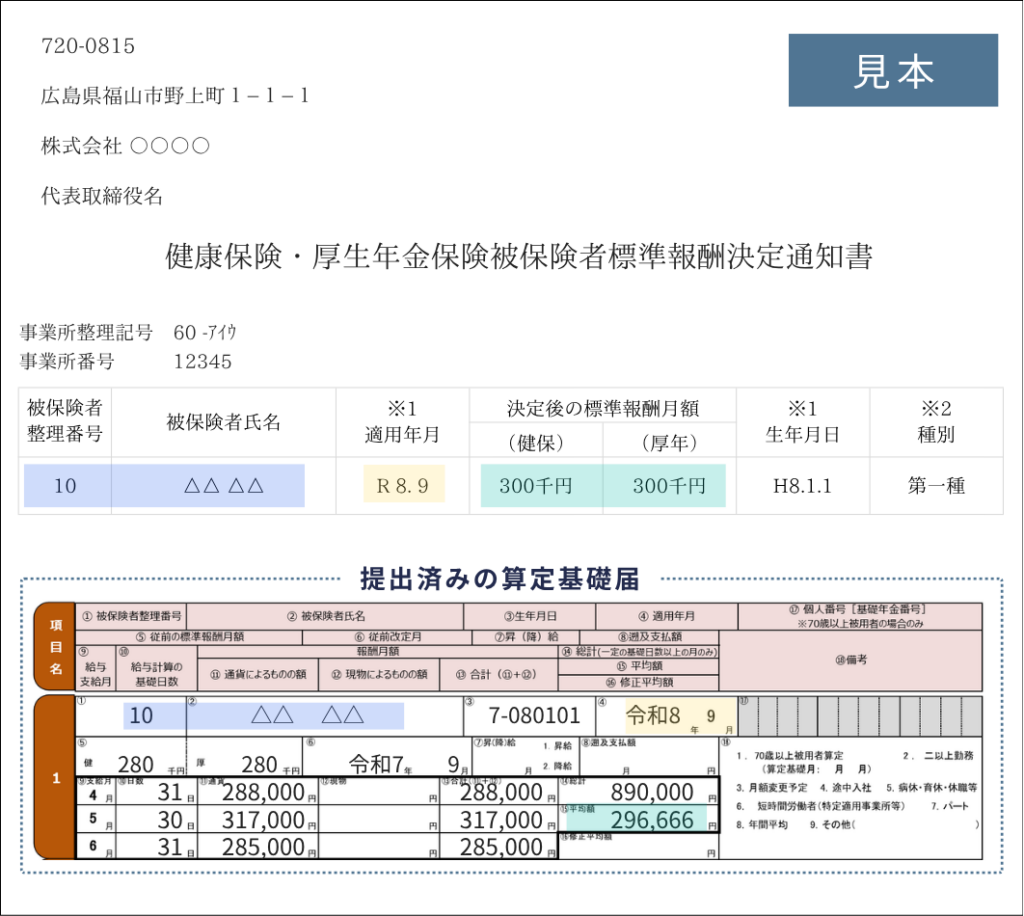Select the value 60 -ｱｲｳ
The image size is (1024, 916).
pyautogui.click(x=204, y=332)
